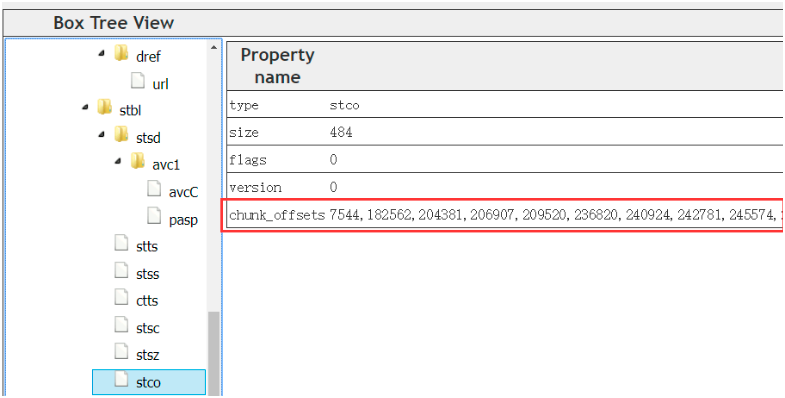Screen dimensions: 785x398
Task: Select the stbl box label
Action: (131, 111)
